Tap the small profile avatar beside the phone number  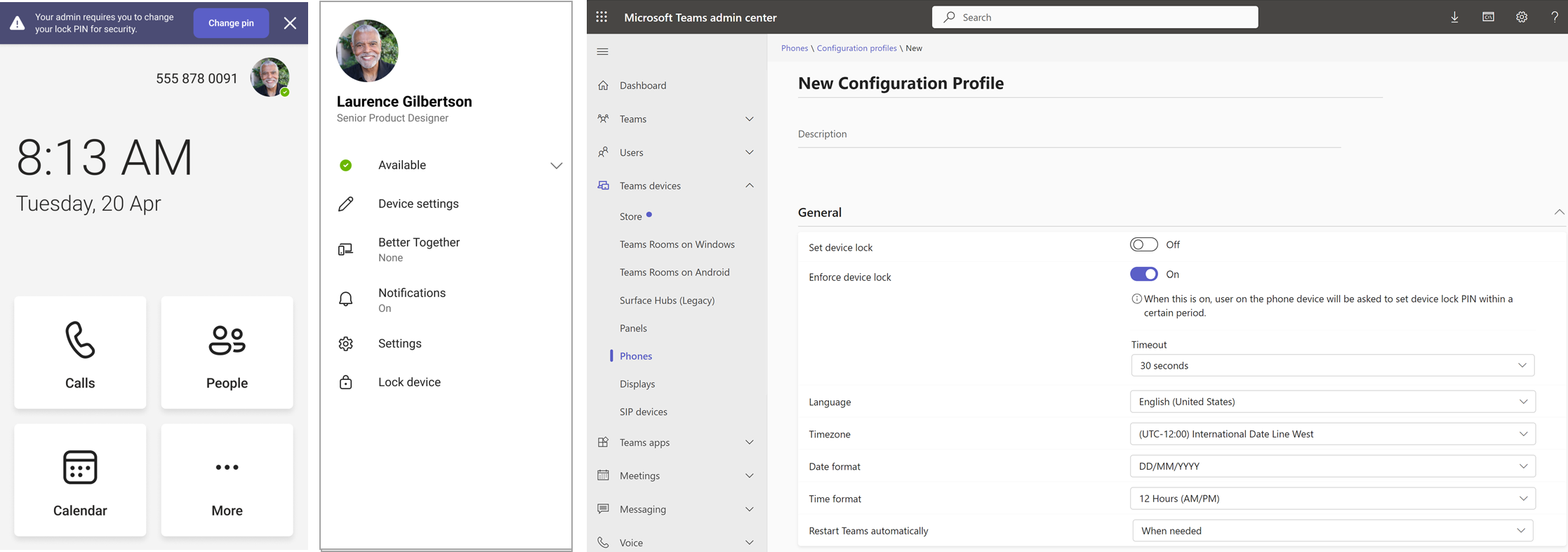tap(270, 77)
